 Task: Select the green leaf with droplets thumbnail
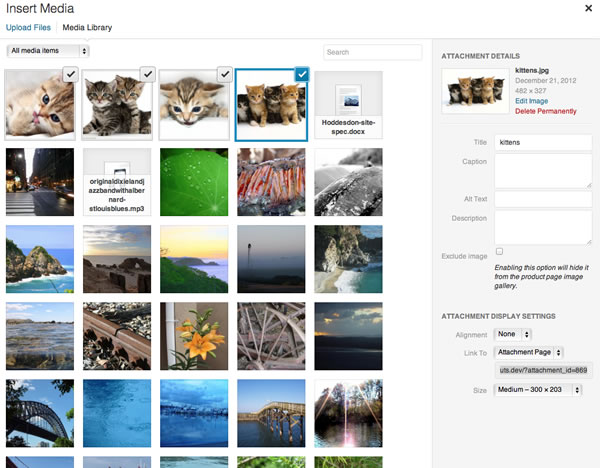[194, 182]
